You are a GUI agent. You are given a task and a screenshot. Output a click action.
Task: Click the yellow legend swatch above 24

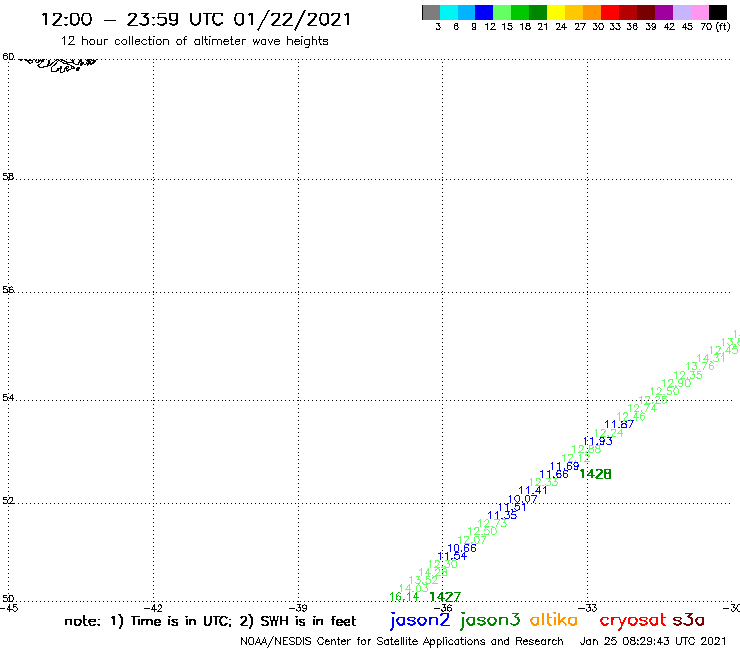pos(556,12)
